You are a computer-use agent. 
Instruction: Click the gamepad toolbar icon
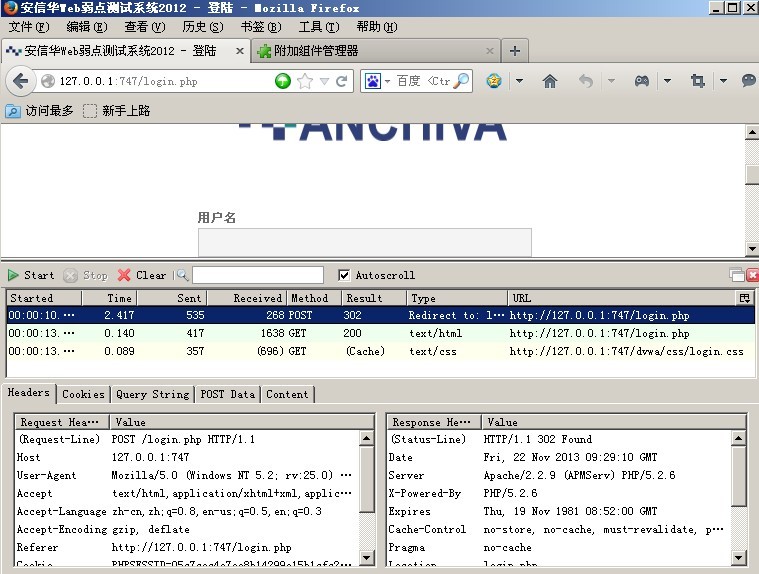pos(642,81)
